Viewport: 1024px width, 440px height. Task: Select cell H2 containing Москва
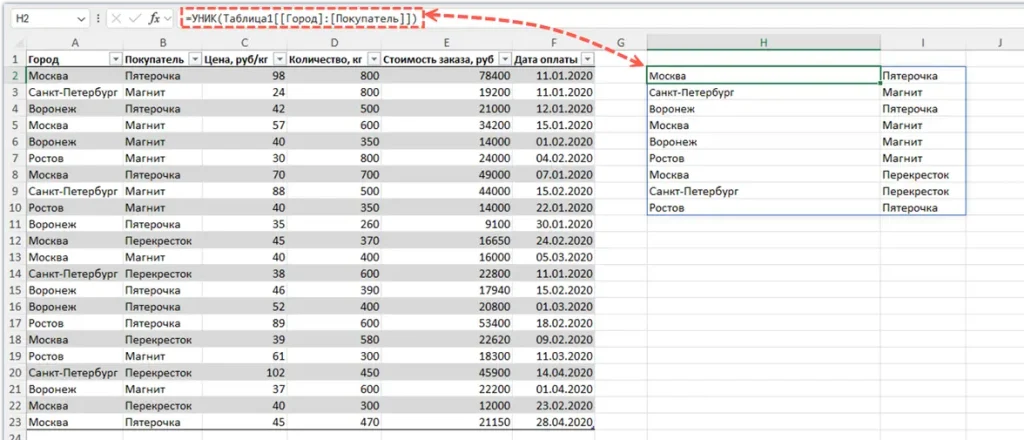pos(763,75)
